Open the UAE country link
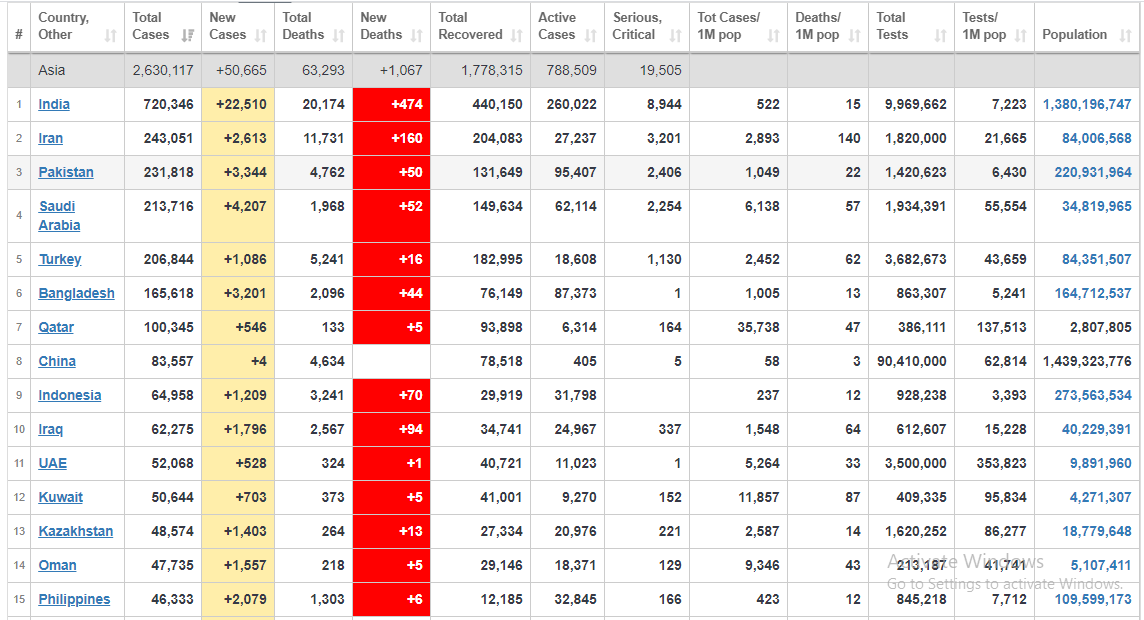1144x620 pixels. [53, 463]
